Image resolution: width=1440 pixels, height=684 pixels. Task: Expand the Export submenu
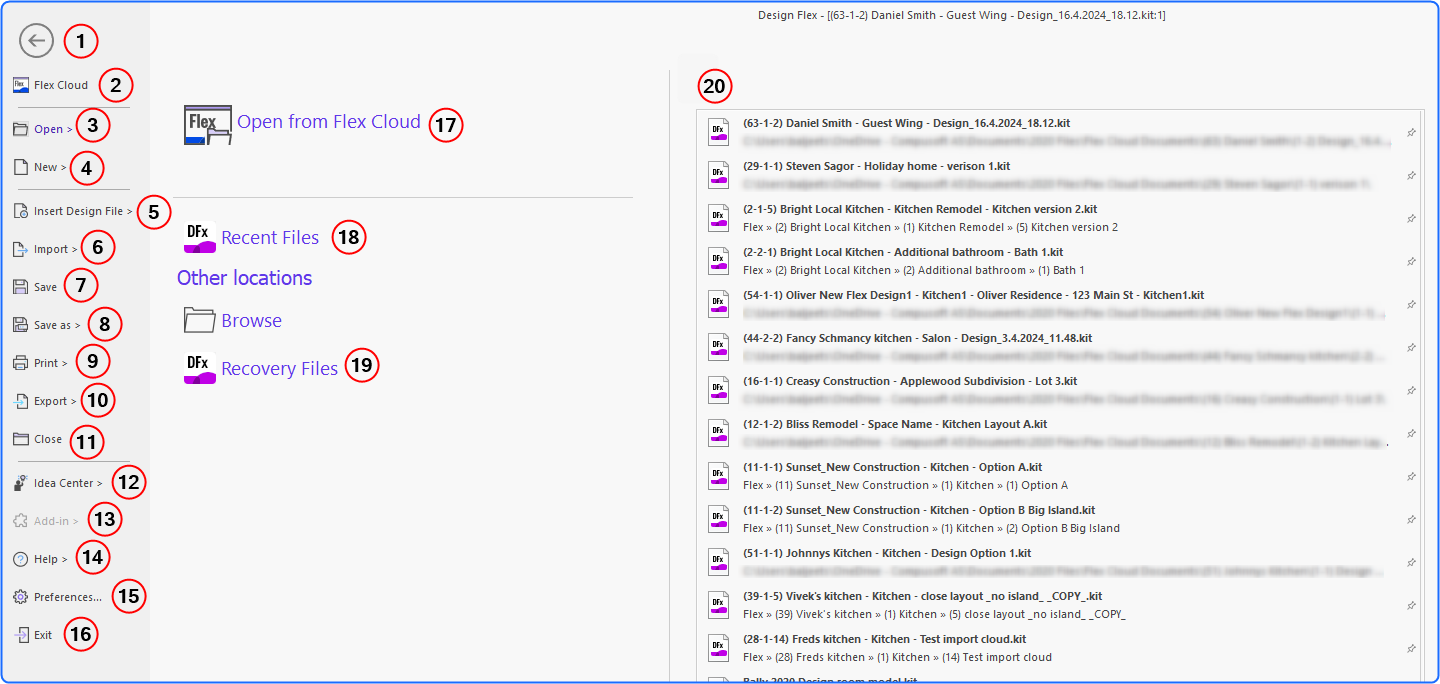point(55,401)
